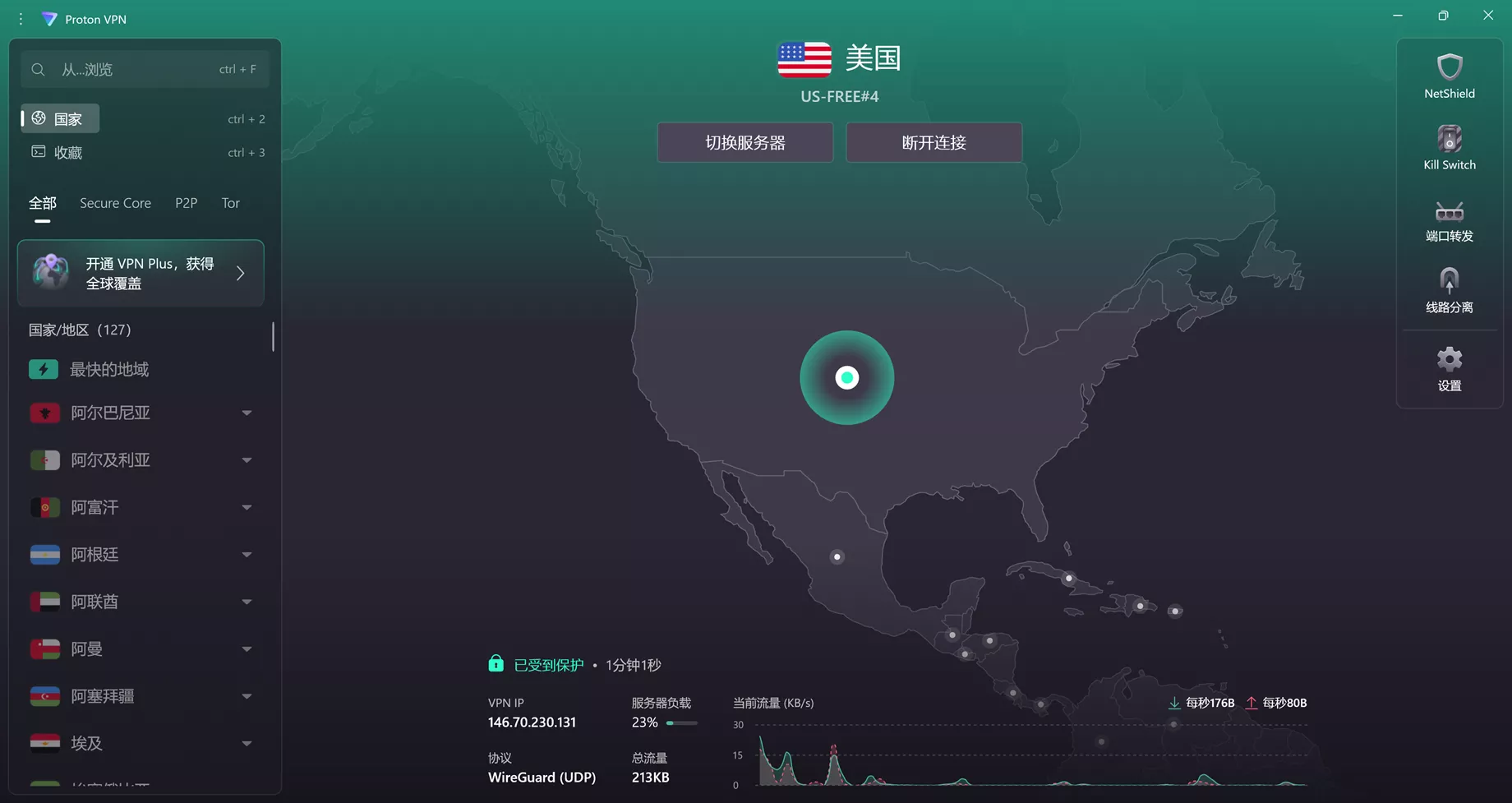
Task: Select the P2P tab
Action: point(186,203)
